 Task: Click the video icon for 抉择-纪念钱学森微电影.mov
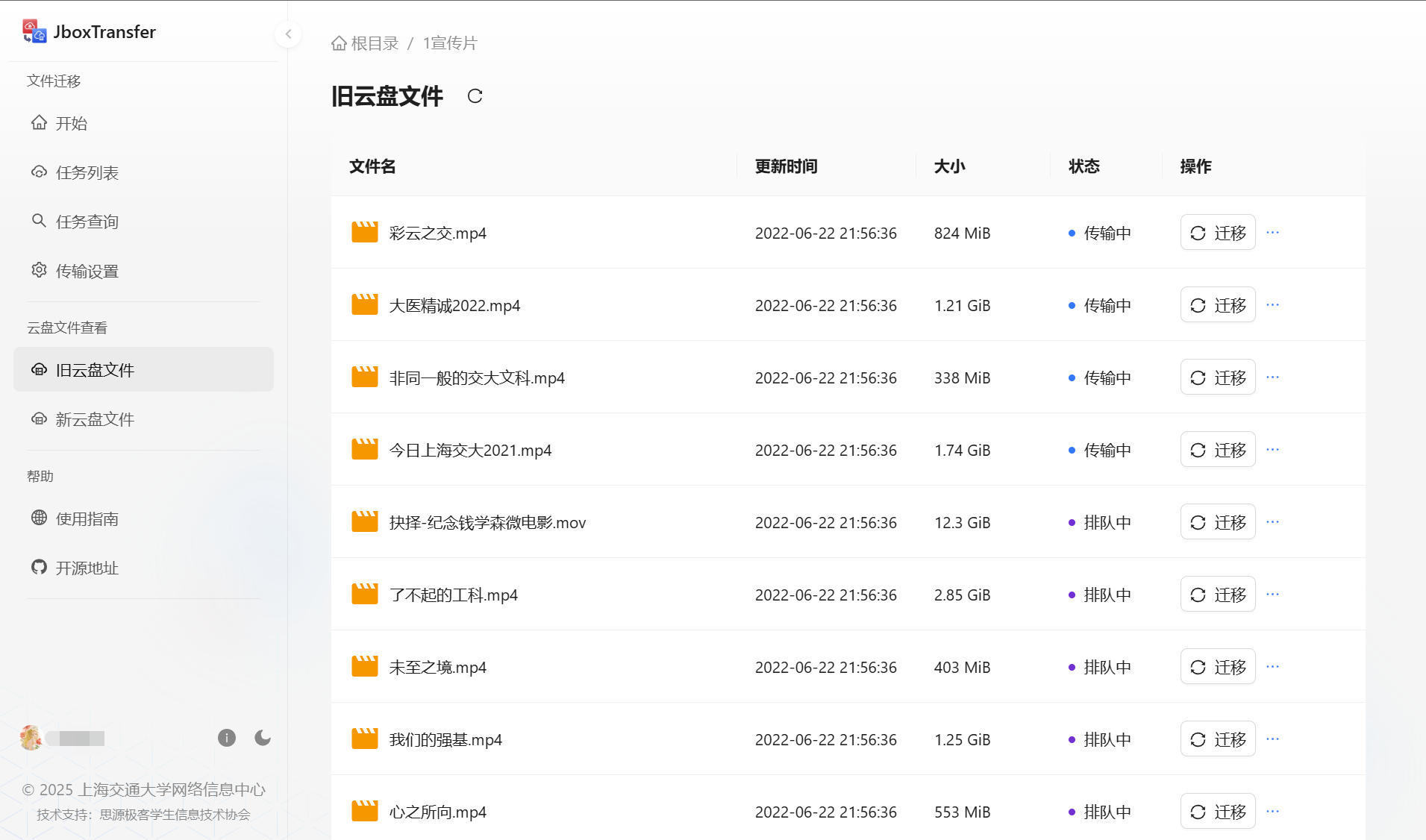click(365, 522)
